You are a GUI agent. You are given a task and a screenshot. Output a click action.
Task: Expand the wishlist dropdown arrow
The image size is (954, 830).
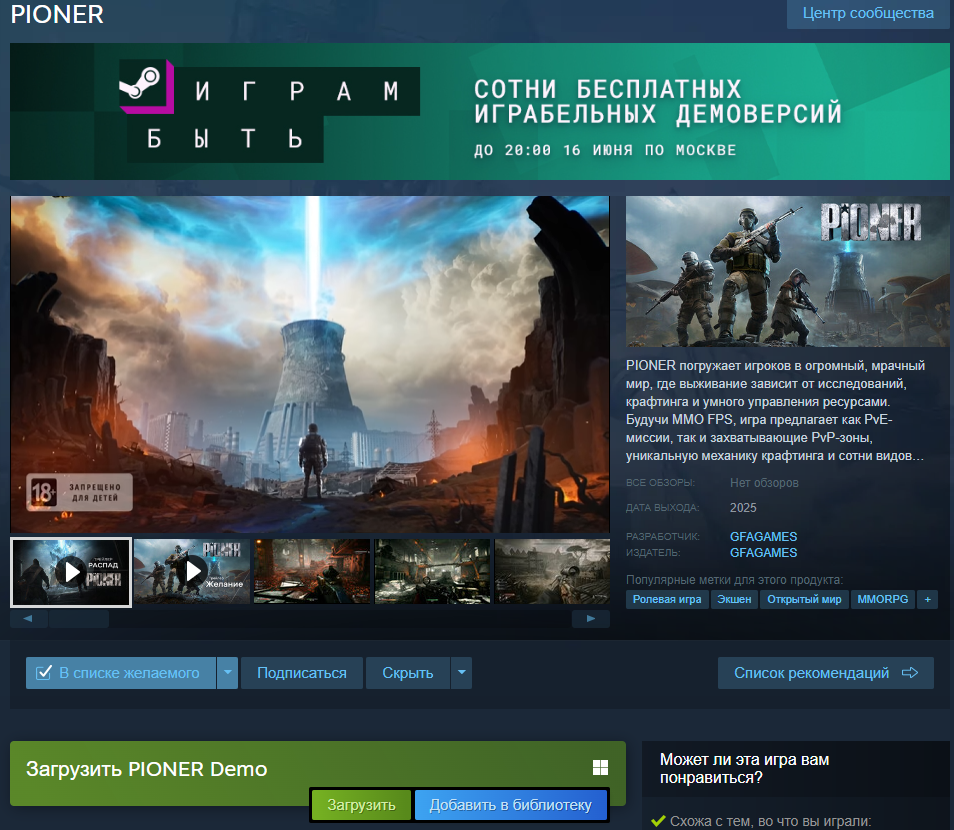[x=228, y=673]
